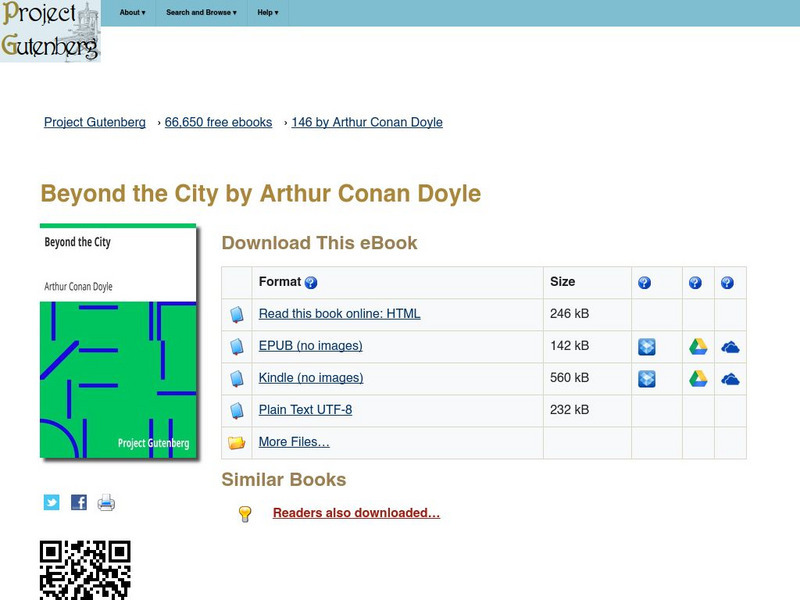This screenshot has width=800, height=600.
Task: Click the lightbulb next to Readers also downloaded
Action: (x=245, y=512)
